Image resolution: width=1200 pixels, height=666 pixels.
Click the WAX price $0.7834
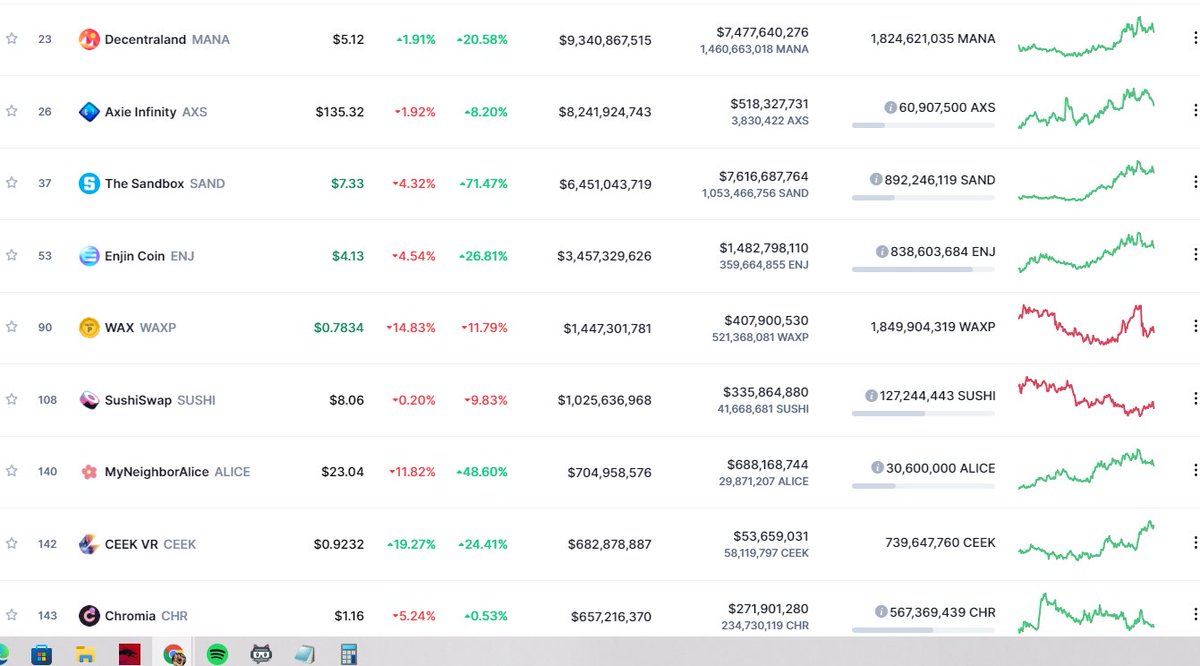pyautogui.click(x=339, y=328)
